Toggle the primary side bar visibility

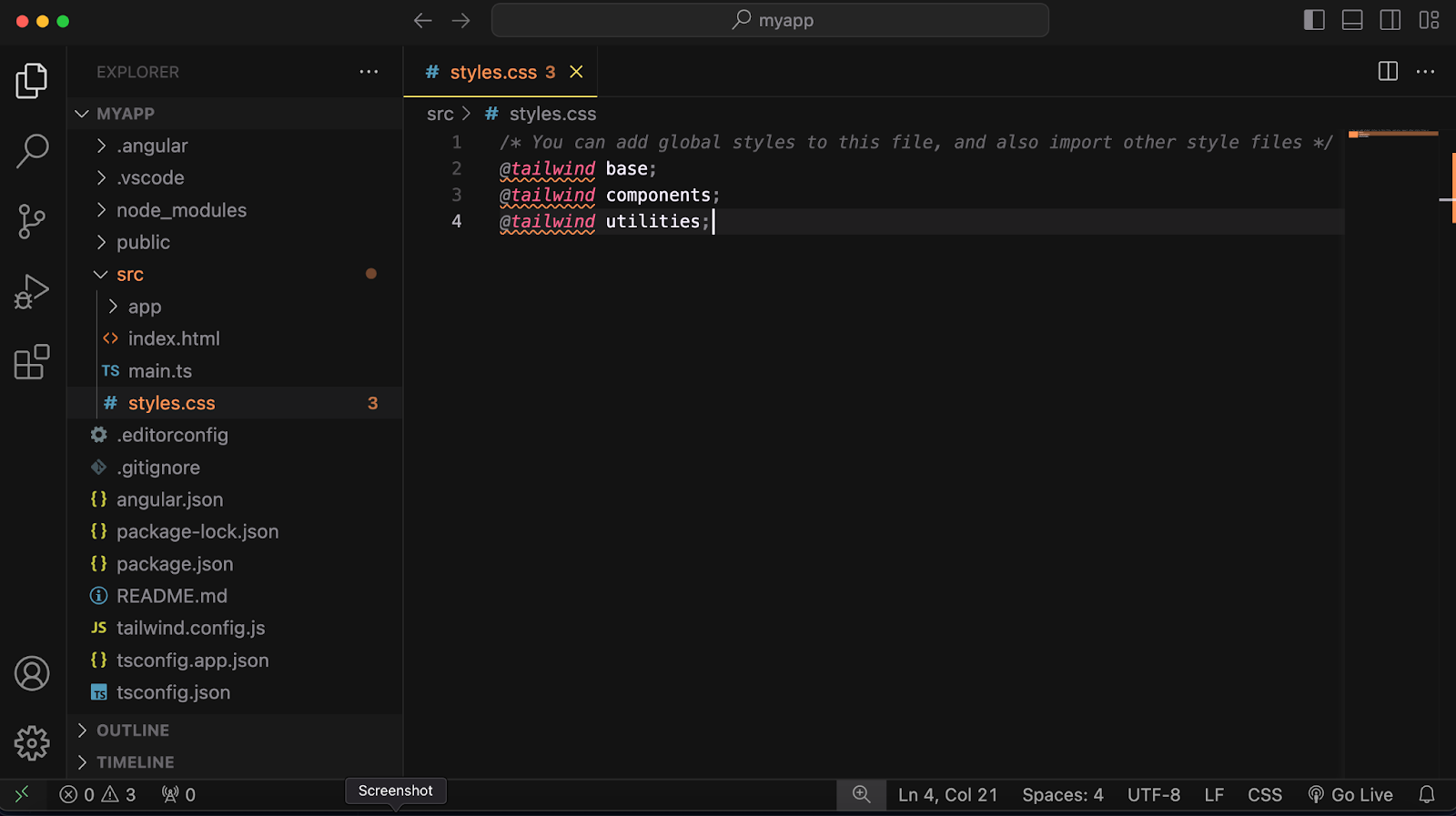1314,20
